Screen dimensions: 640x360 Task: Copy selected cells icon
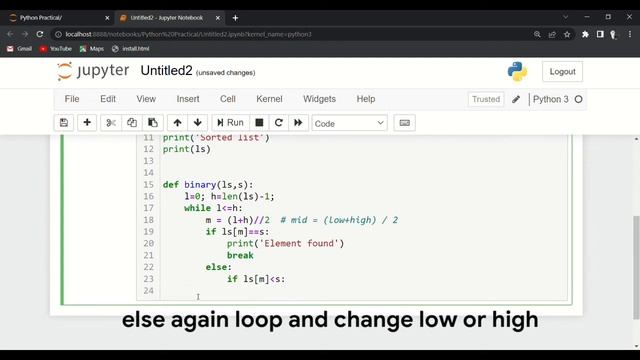click(x=132, y=123)
